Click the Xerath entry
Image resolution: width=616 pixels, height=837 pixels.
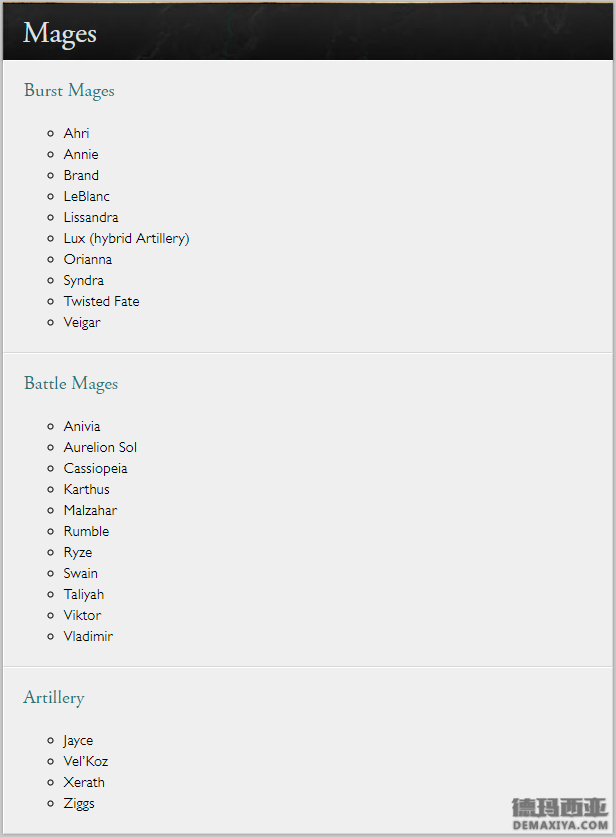click(84, 783)
